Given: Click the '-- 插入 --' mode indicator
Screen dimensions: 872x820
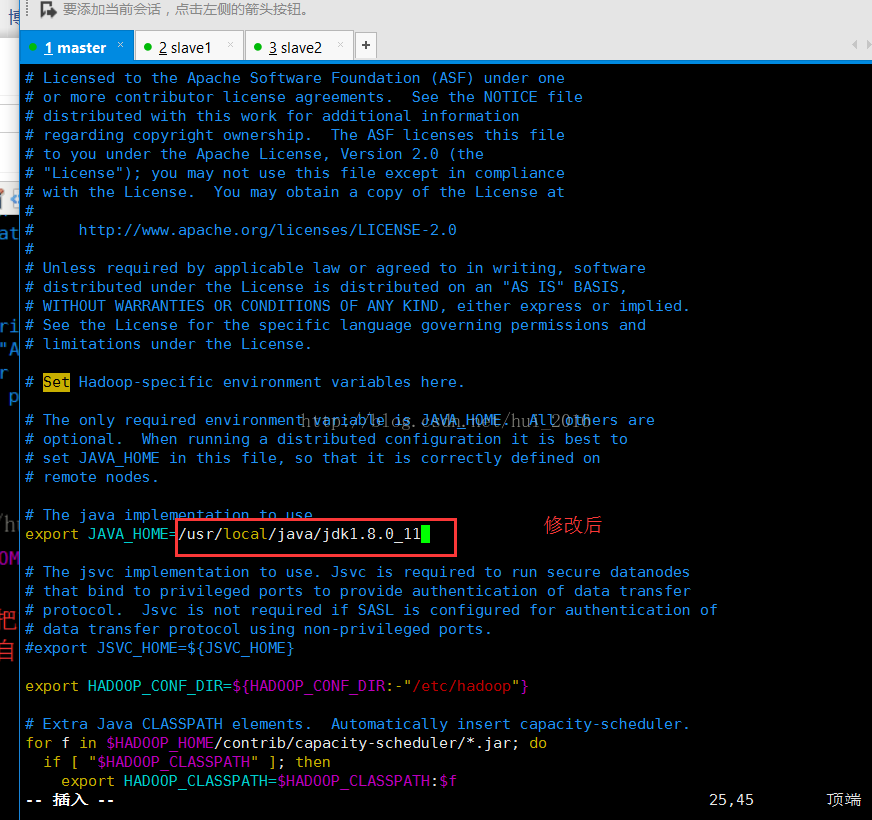Looking at the screenshot, I should tap(70, 800).
